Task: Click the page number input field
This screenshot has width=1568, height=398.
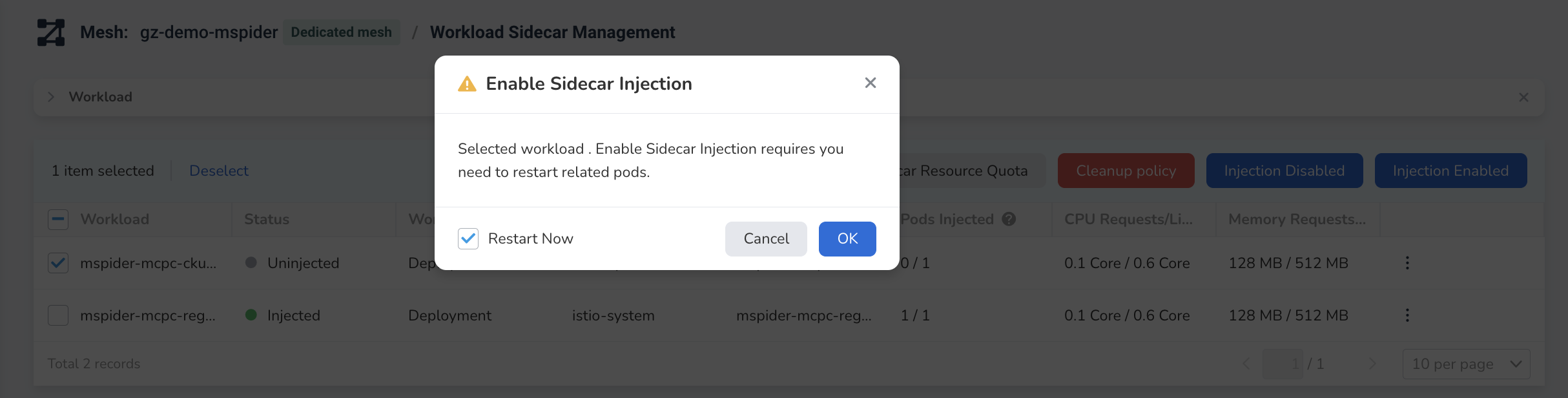Action: point(1283,364)
